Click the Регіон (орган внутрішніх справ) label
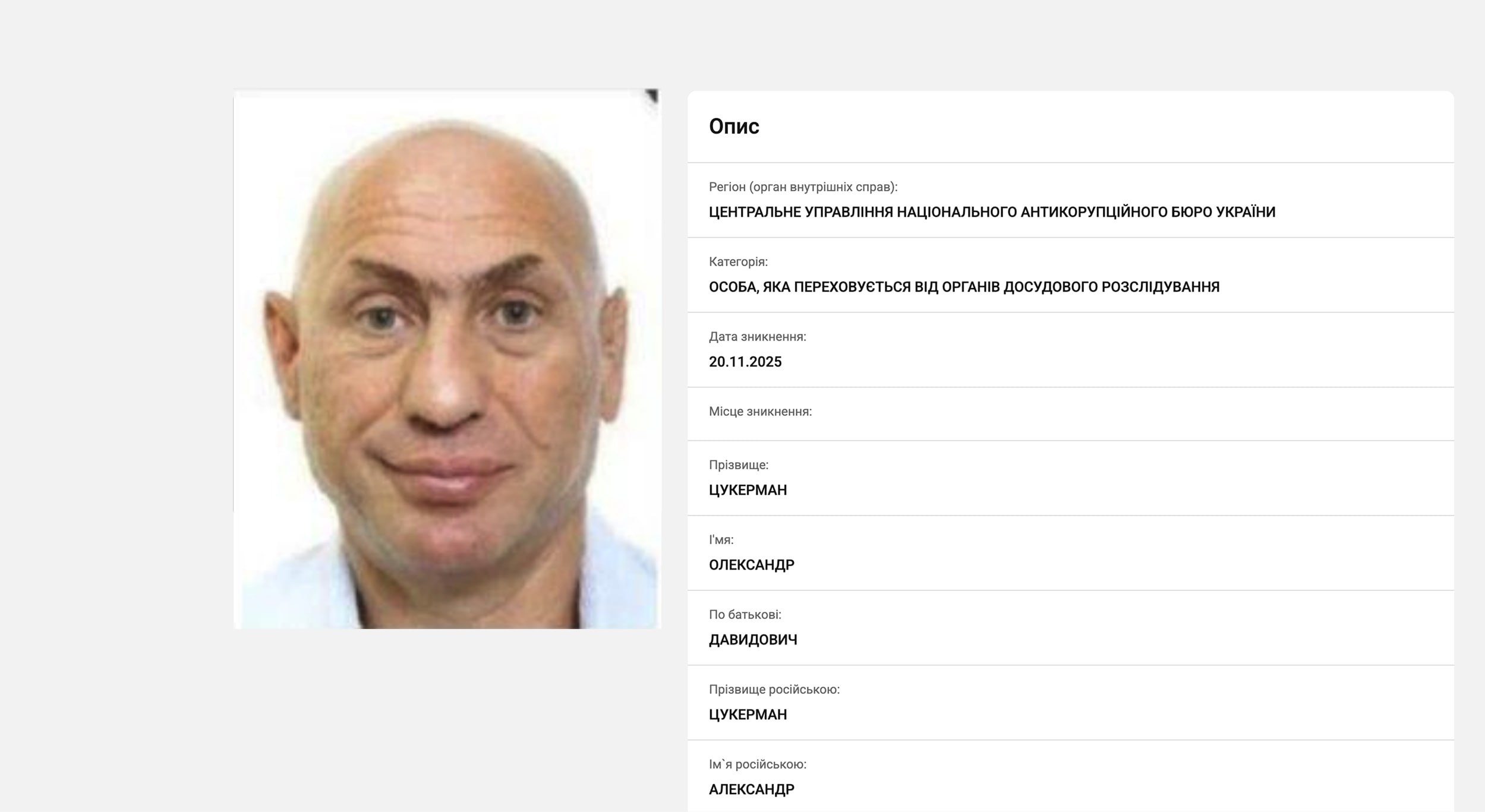Screen dimensions: 1485x812 click(x=803, y=187)
